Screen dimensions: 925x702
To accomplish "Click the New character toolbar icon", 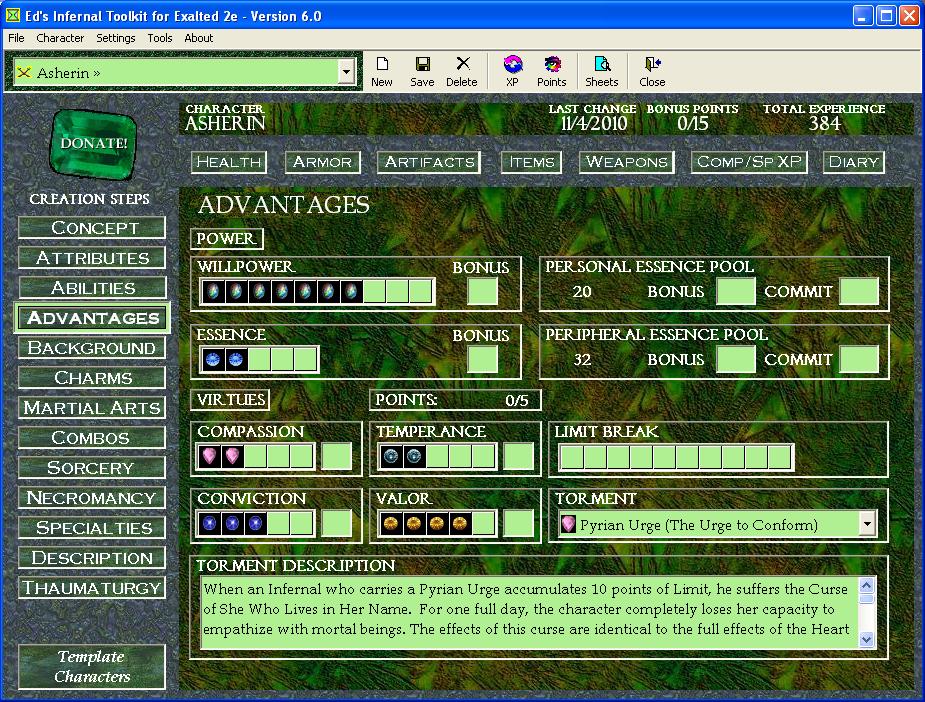I will coord(382,71).
